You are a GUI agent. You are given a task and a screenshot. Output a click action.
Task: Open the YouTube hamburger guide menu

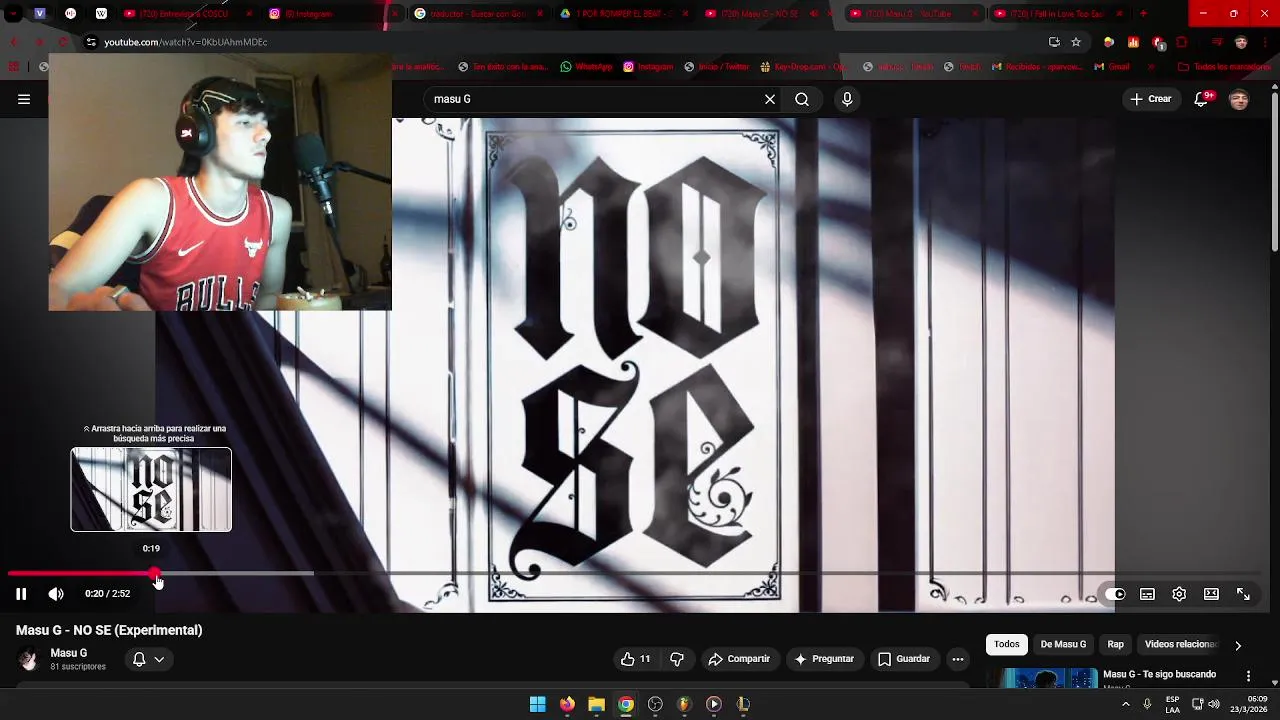point(24,99)
